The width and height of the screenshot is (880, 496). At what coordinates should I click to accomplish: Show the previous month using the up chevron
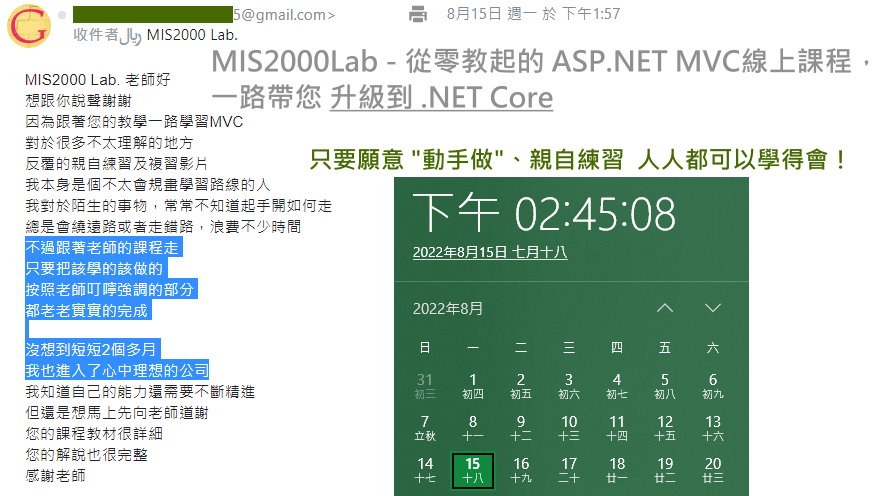pos(665,308)
